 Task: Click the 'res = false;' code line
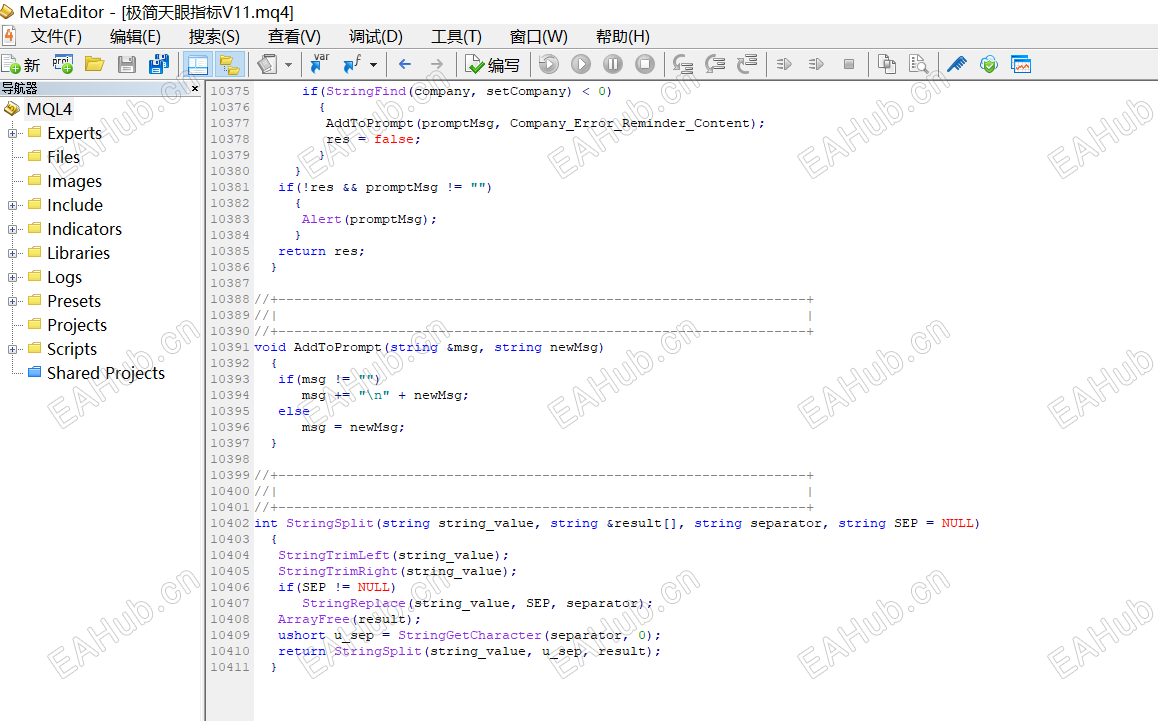pyautogui.click(x=373, y=139)
